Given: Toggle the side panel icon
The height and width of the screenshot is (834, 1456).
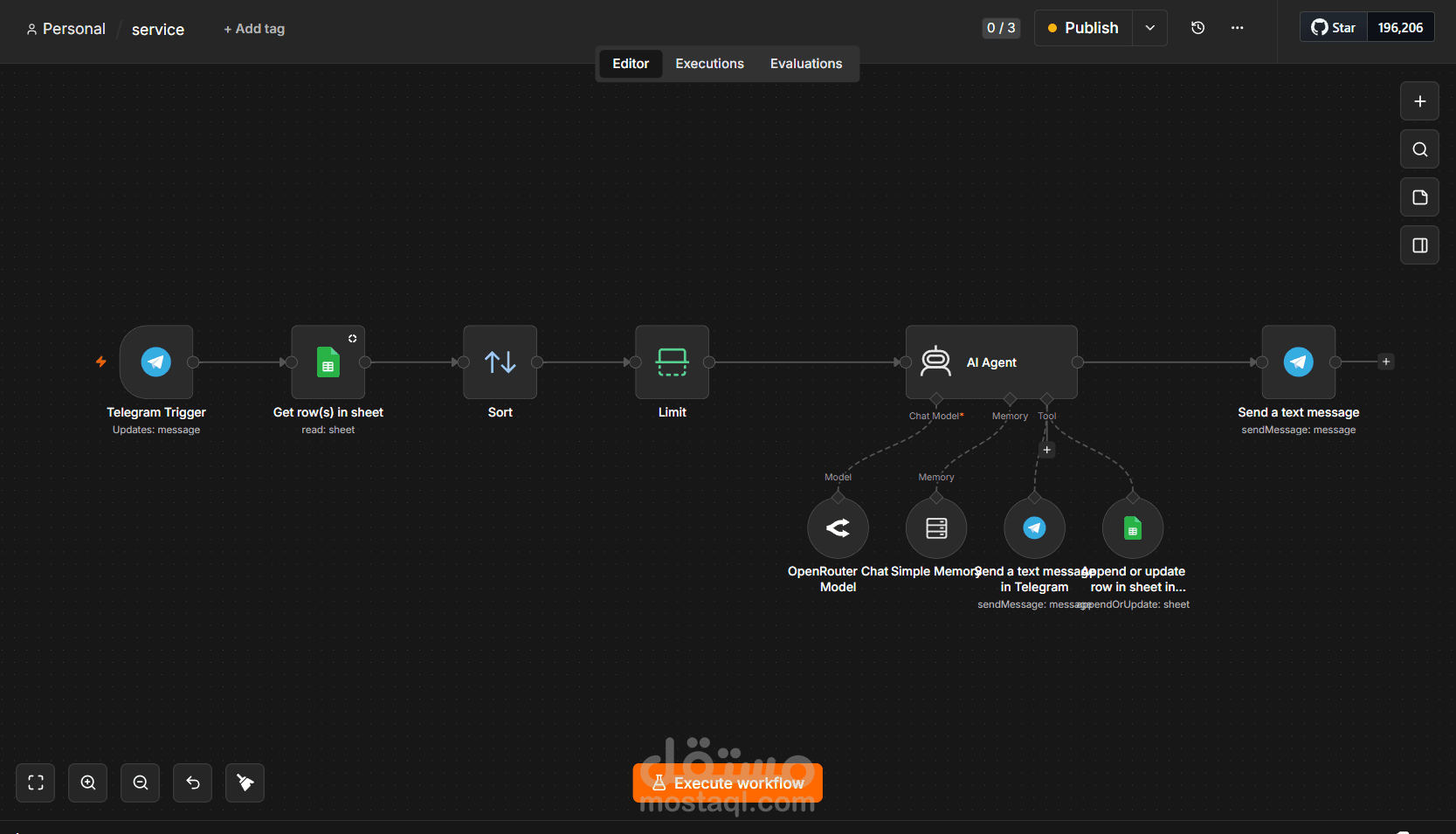Looking at the screenshot, I should click(x=1420, y=245).
